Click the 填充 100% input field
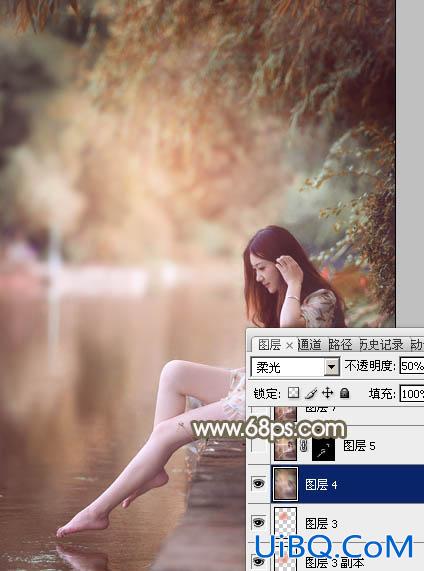The image size is (424, 571). tap(412, 394)
